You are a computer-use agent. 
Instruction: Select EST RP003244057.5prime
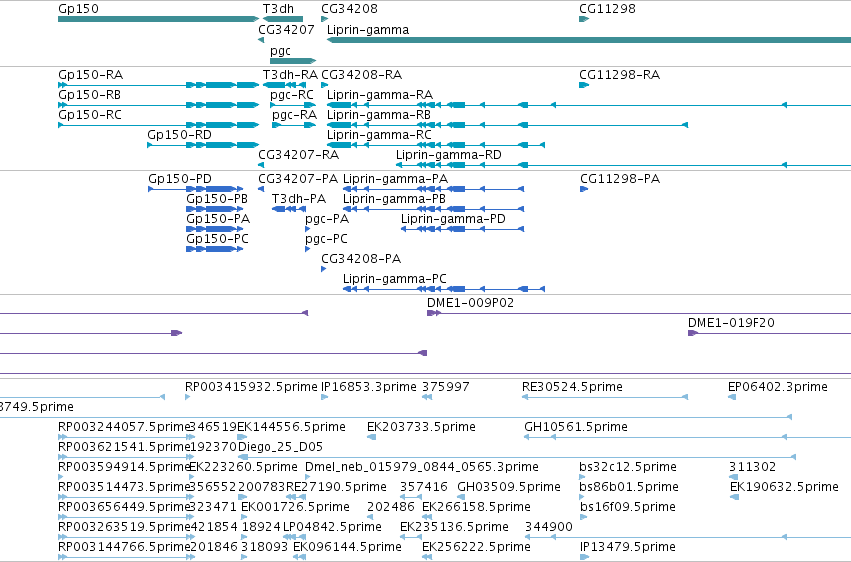(126, 437)
